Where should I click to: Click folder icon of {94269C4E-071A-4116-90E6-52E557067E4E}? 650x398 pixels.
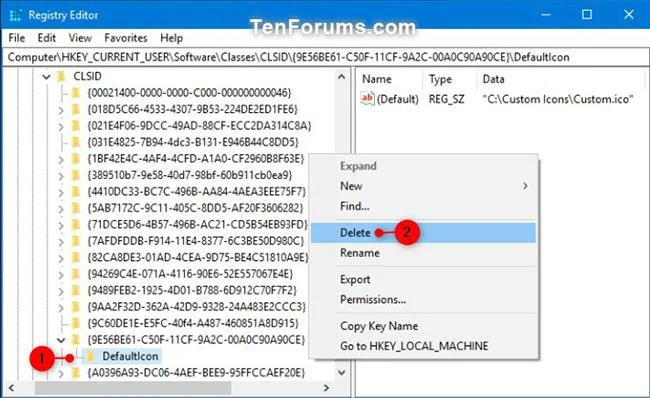pos(76,274)
